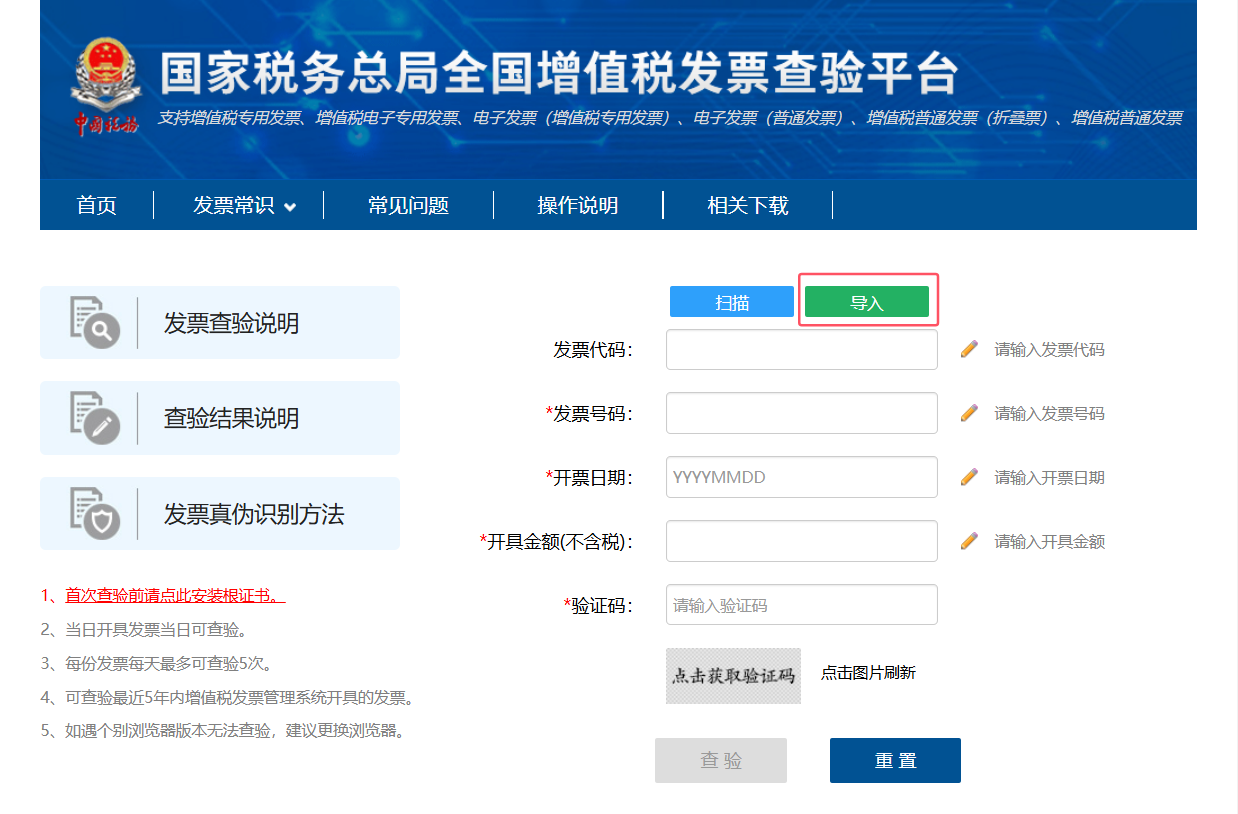1238x814 pixels.
Task: Expand the 发票常识 dropdown arrow
Action: 290,207
